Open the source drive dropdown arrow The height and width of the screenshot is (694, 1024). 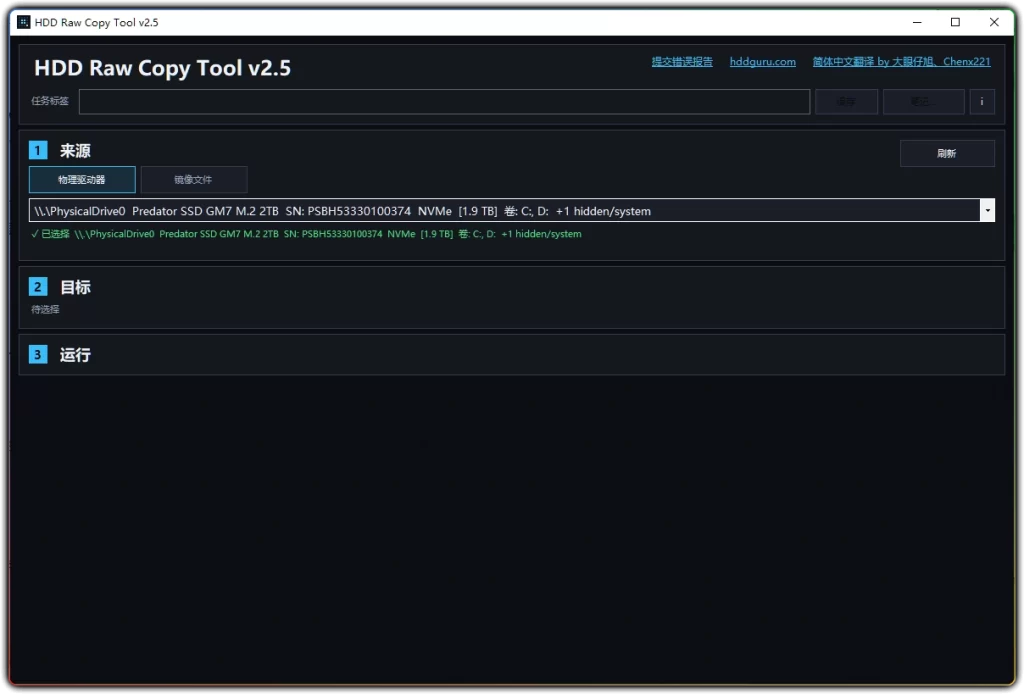987,211
